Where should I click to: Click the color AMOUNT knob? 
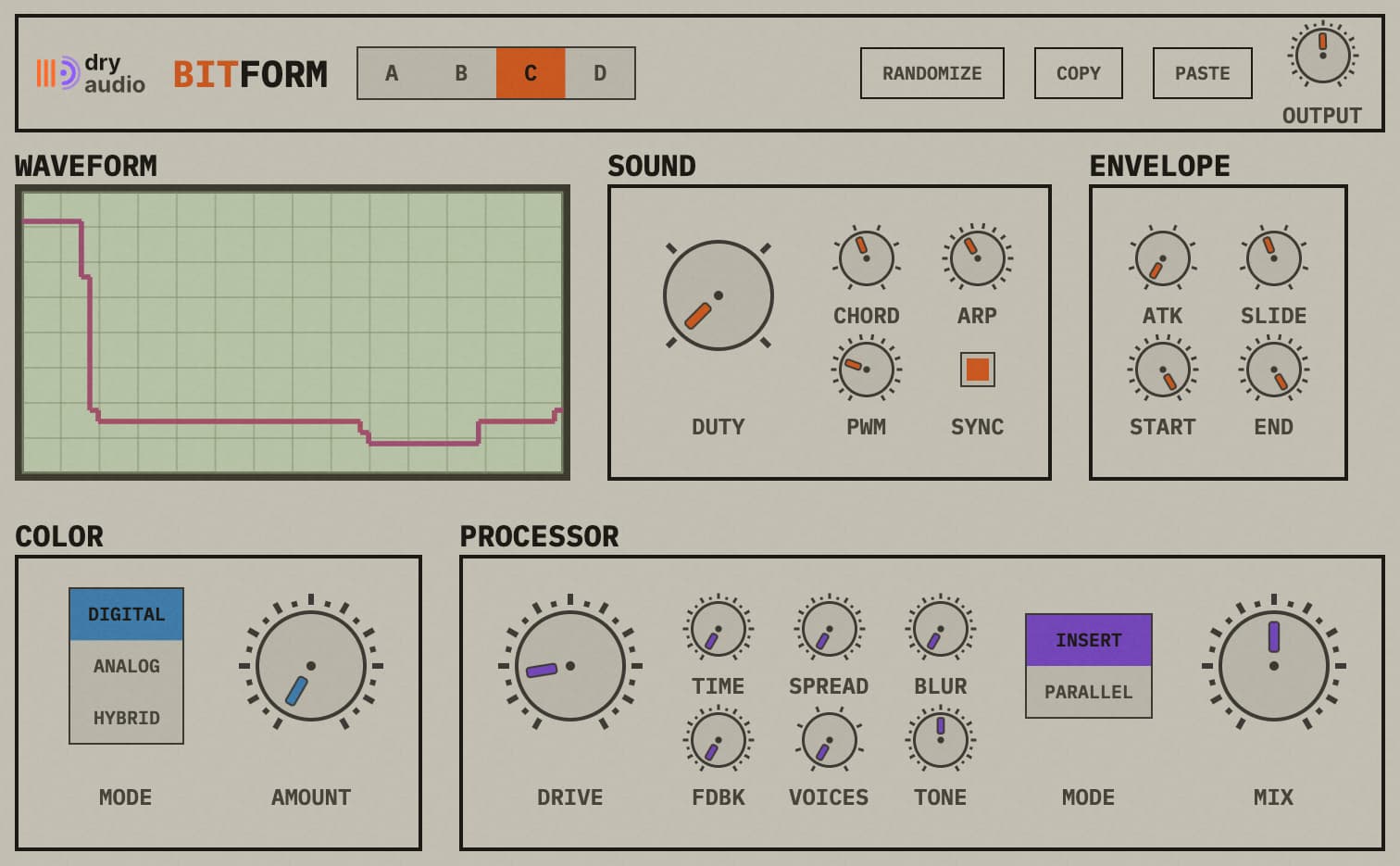tap(311, 666)
